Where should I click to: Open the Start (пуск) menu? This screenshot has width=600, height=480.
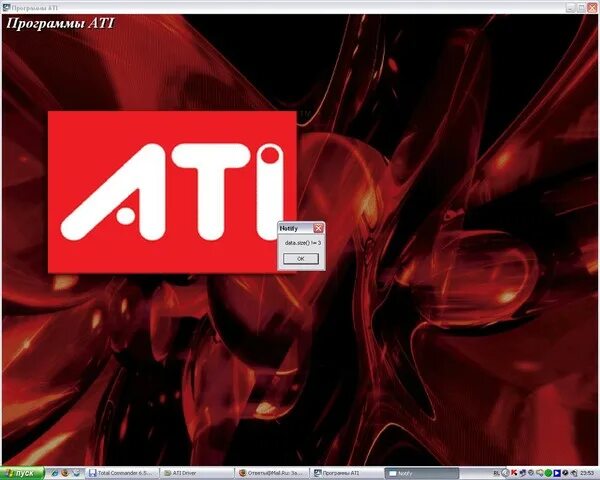pos(22,473)
